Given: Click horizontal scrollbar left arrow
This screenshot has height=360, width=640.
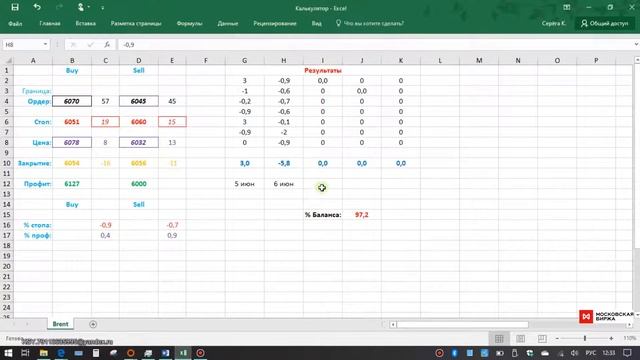Looking at the screenshot, I should point(393,324).
